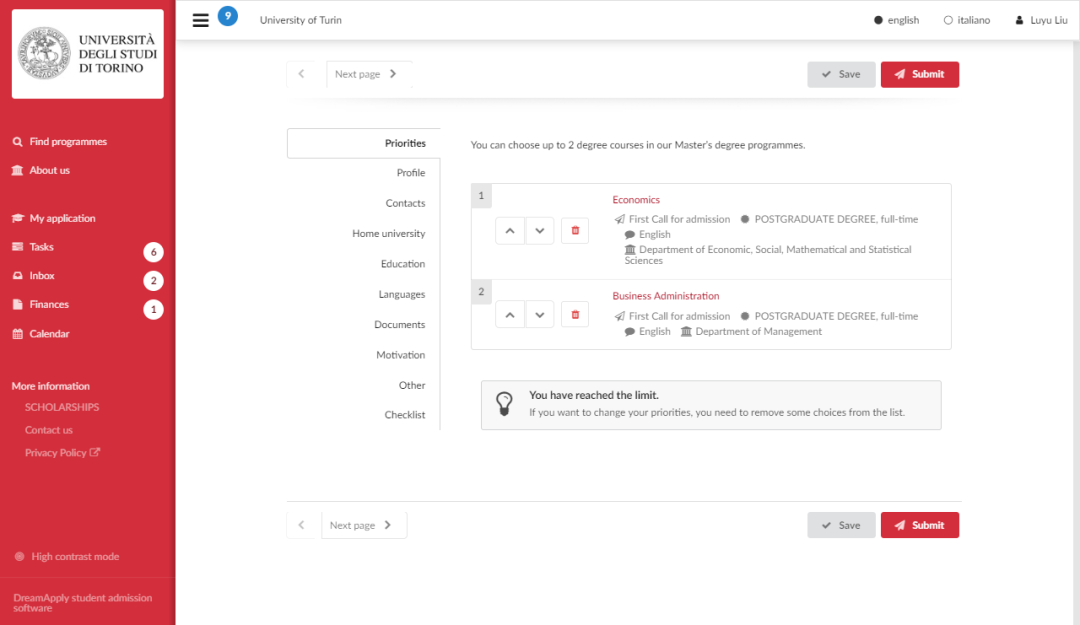Click the bottom Submit button
This screenshot has height=625, width=1080.
[x=920, y=525]
